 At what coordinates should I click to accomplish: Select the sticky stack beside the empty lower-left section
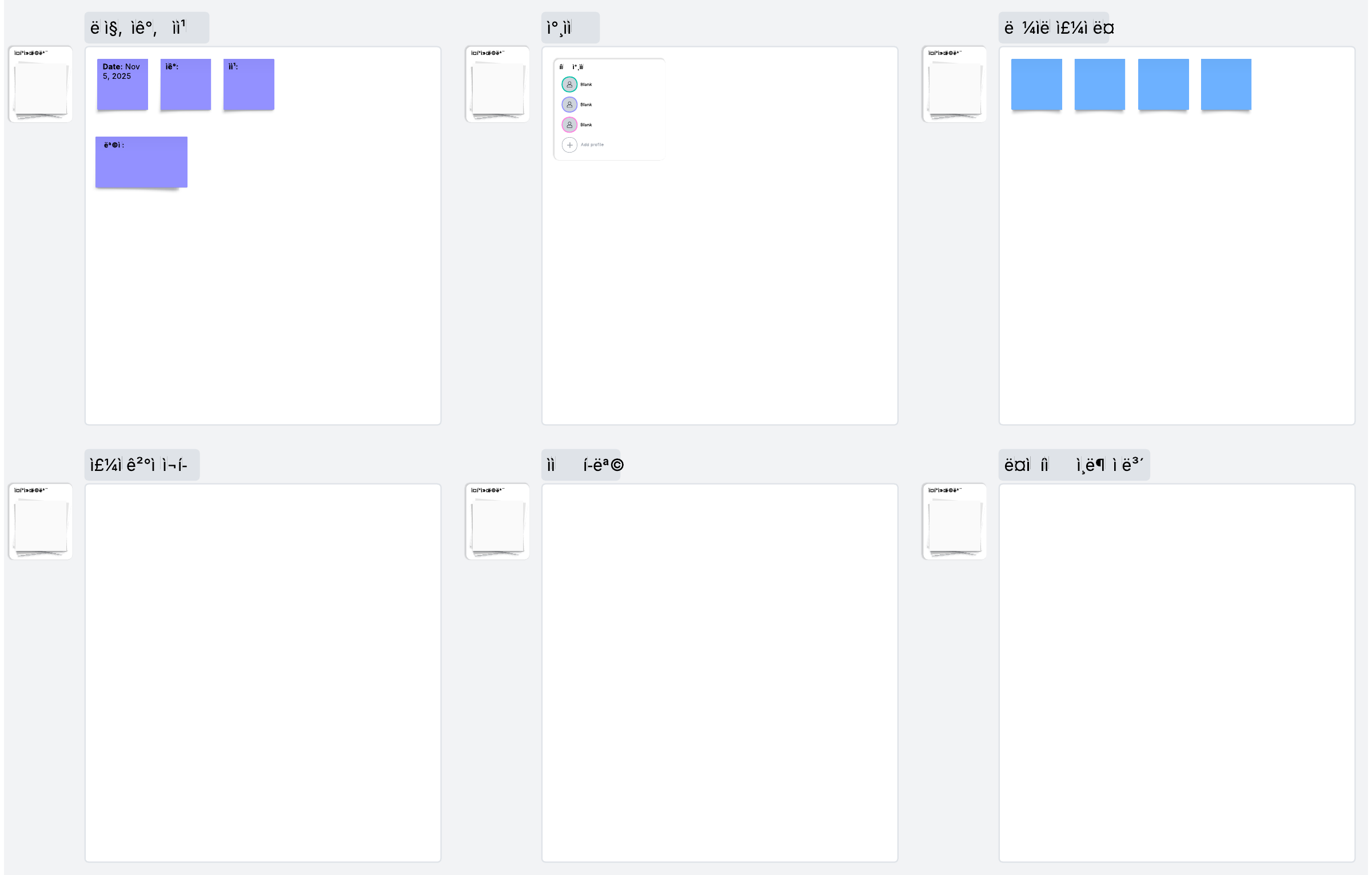pos(41,521)
